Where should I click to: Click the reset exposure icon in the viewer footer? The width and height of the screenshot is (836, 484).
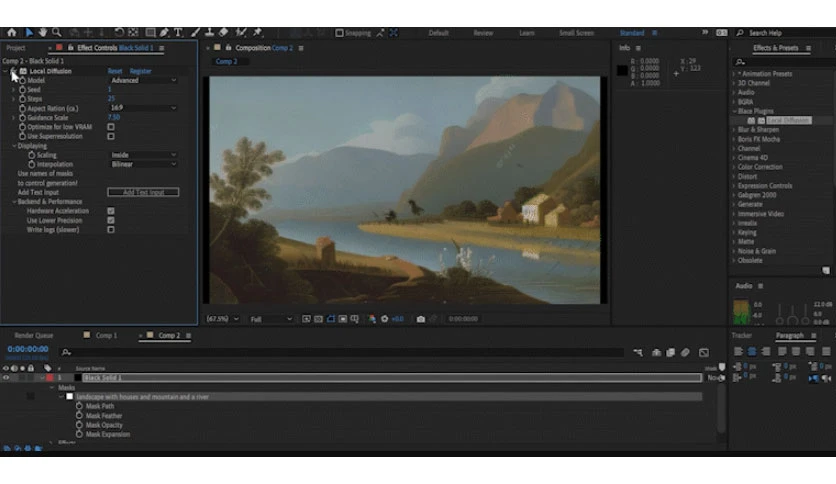pyautogui.click(x=384, y=319)
